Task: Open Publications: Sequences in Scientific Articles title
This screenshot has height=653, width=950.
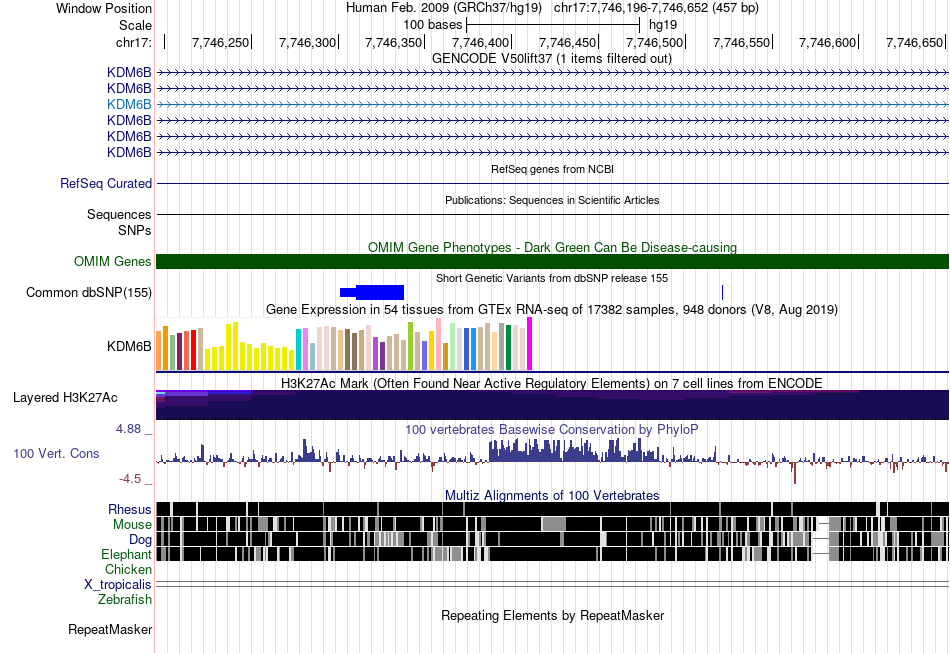Action: tap(552, 200)
